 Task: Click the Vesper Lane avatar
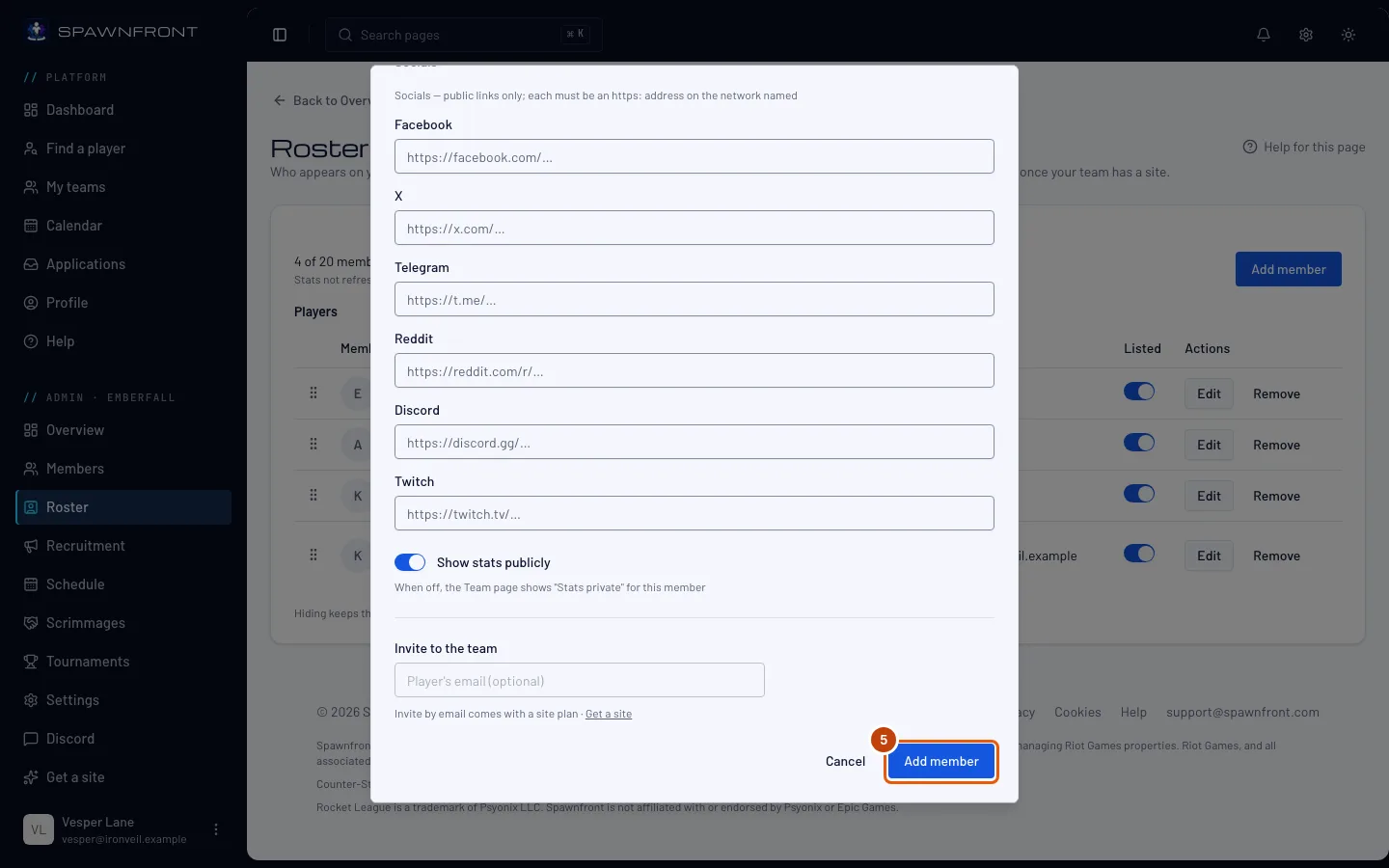39,829
